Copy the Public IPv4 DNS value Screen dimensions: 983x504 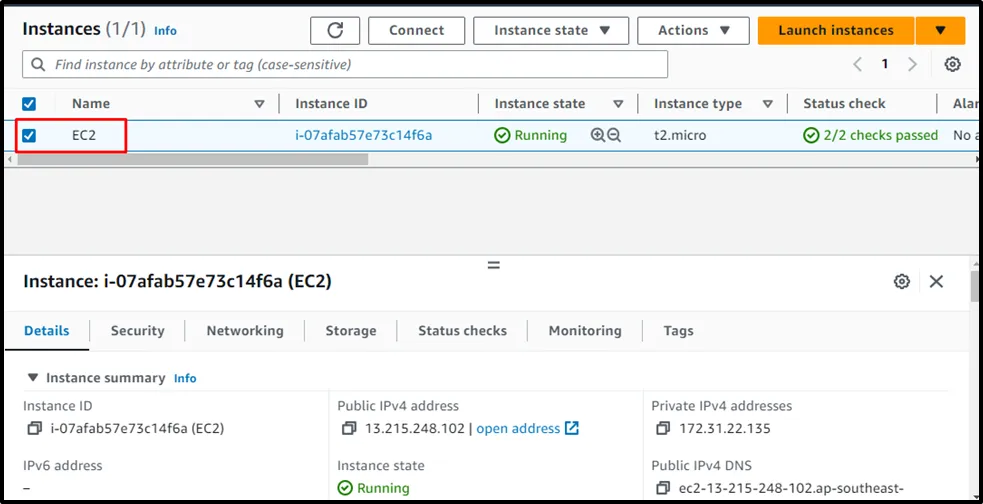(663, 488)
